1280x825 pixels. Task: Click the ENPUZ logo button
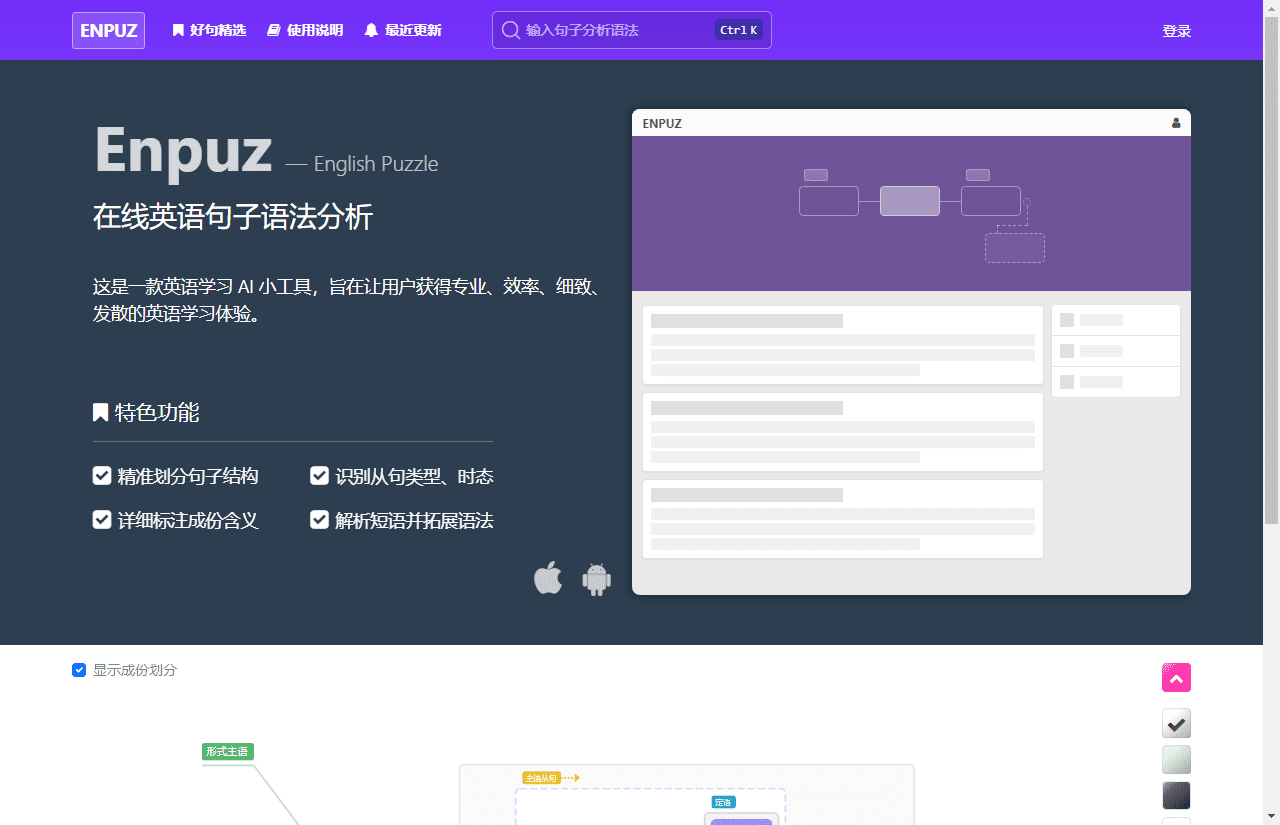(x=108, y=30)
